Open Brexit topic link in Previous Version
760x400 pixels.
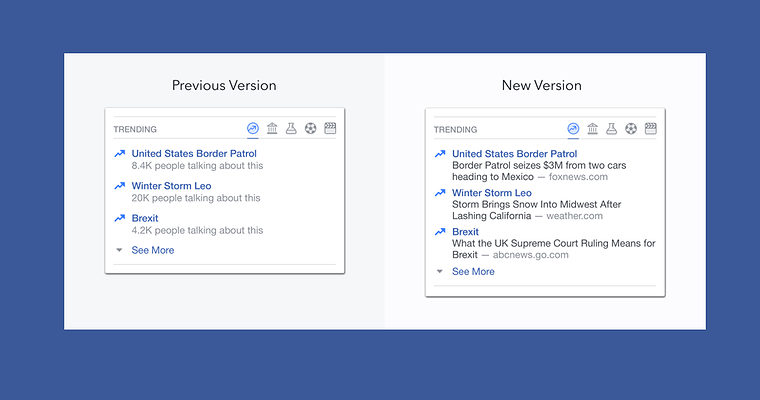coord(145,218)
